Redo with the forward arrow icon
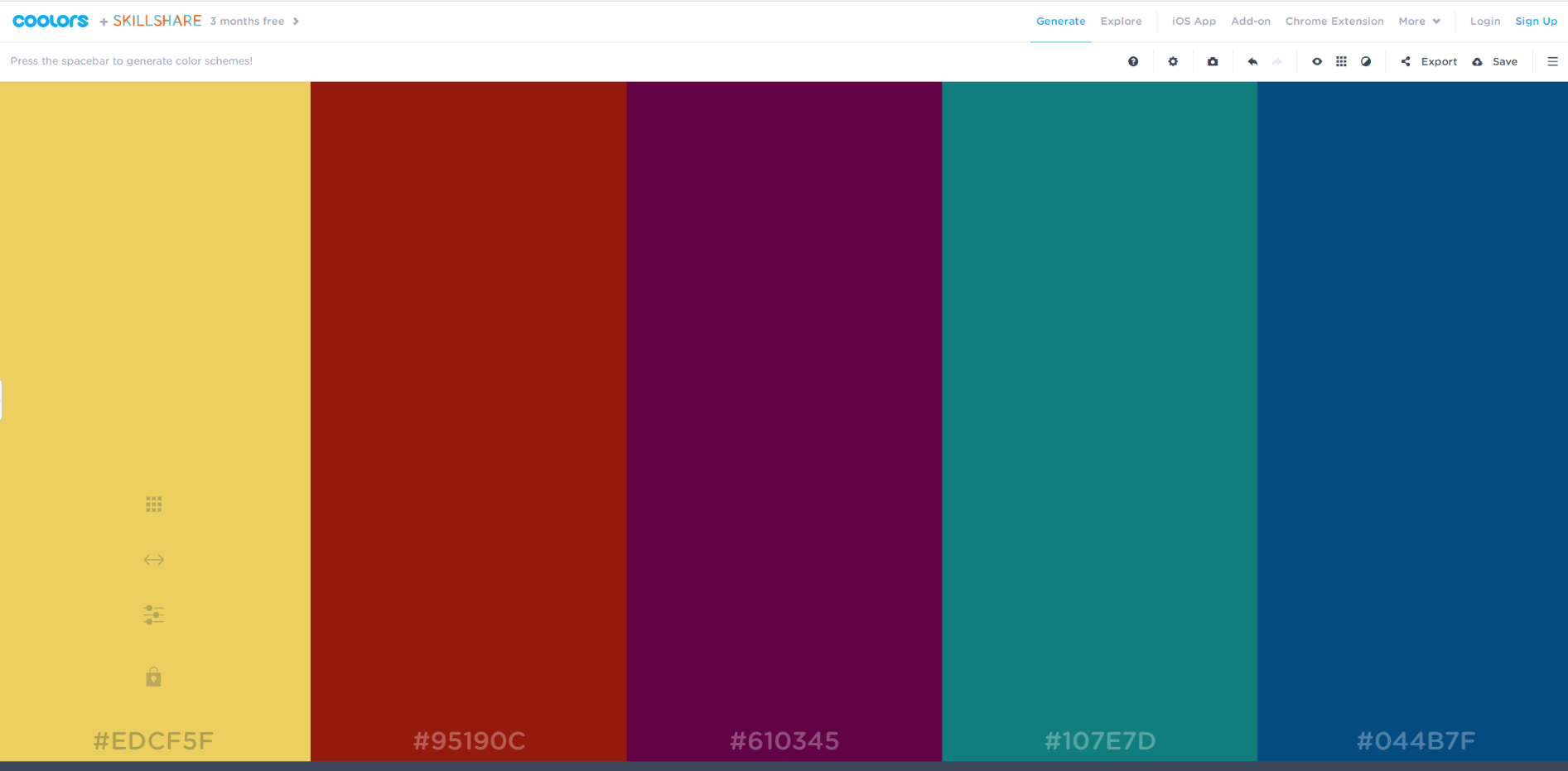The image size is (1568, 771). click(x=1277, y=61)
